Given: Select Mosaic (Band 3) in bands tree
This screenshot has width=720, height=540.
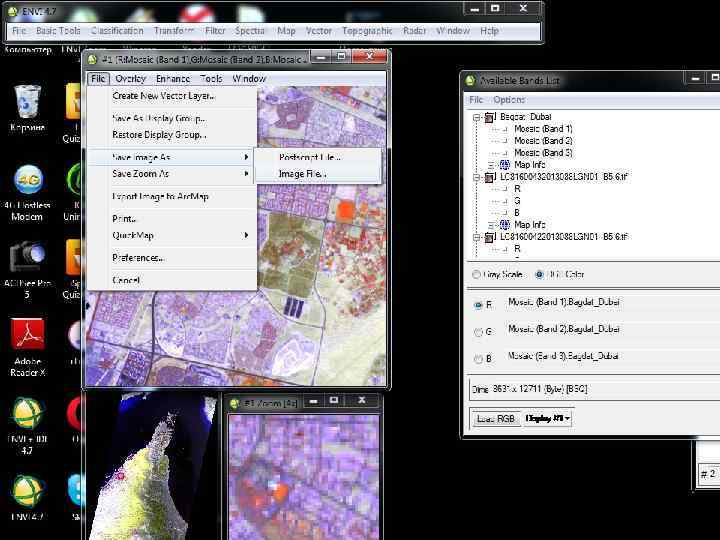Looking at the screenshot, I should click(543, 153).
